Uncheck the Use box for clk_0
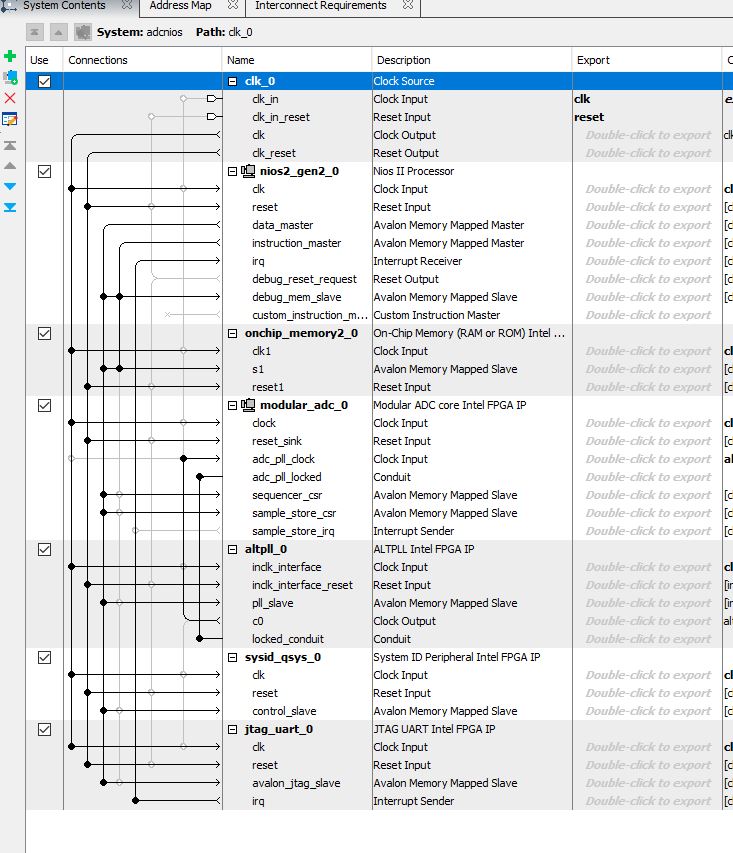The image size is (733, 853). 45,81
